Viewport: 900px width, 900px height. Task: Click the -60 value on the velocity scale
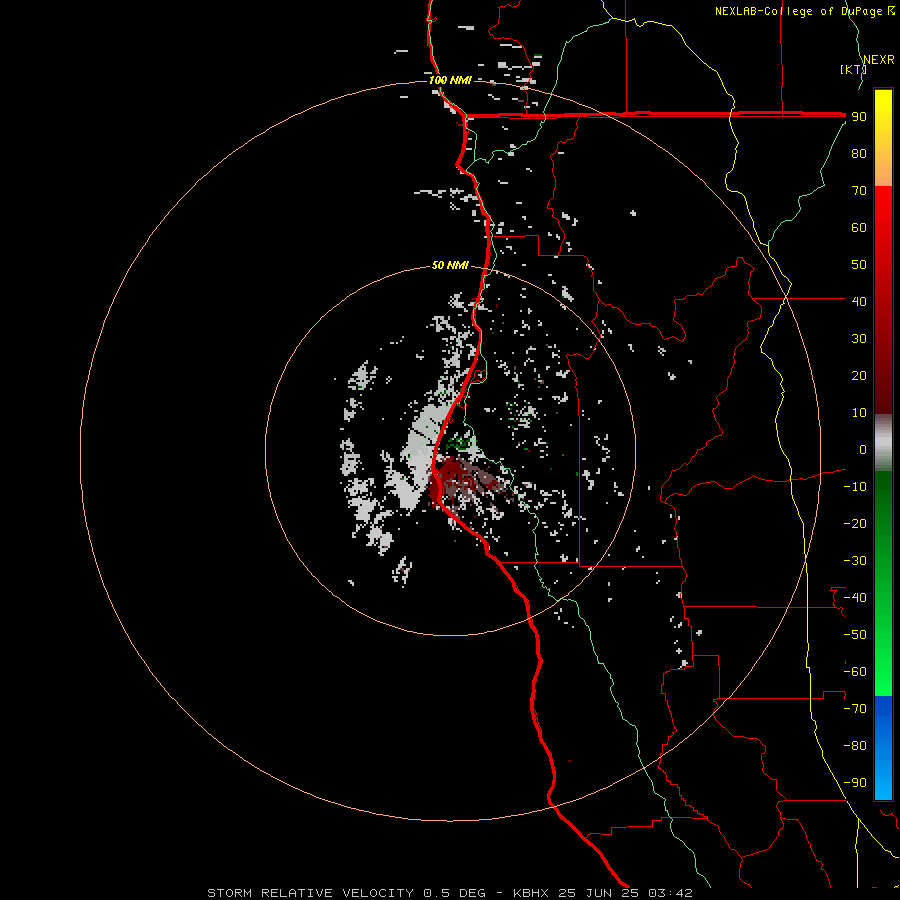(855, 672)
